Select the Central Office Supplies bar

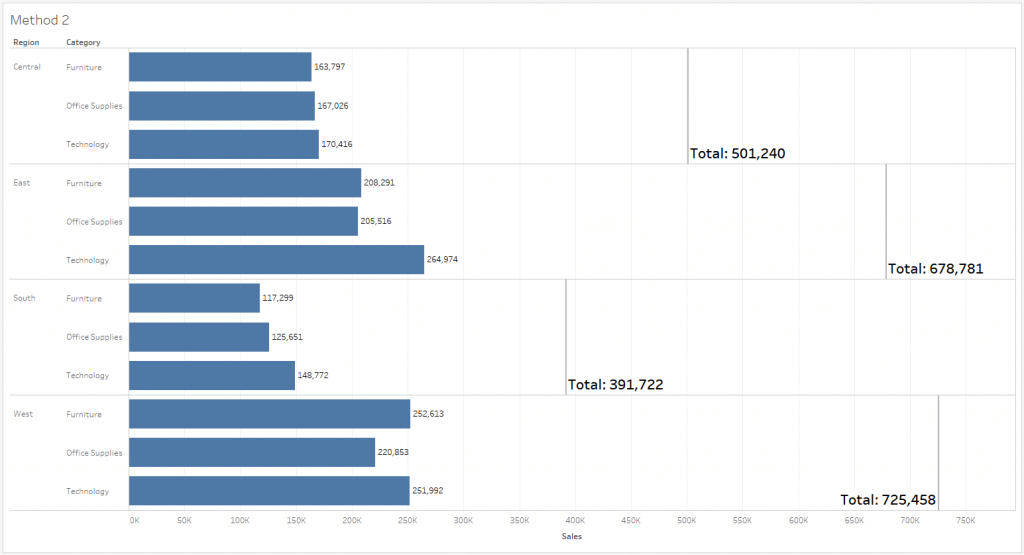point(222,106)
